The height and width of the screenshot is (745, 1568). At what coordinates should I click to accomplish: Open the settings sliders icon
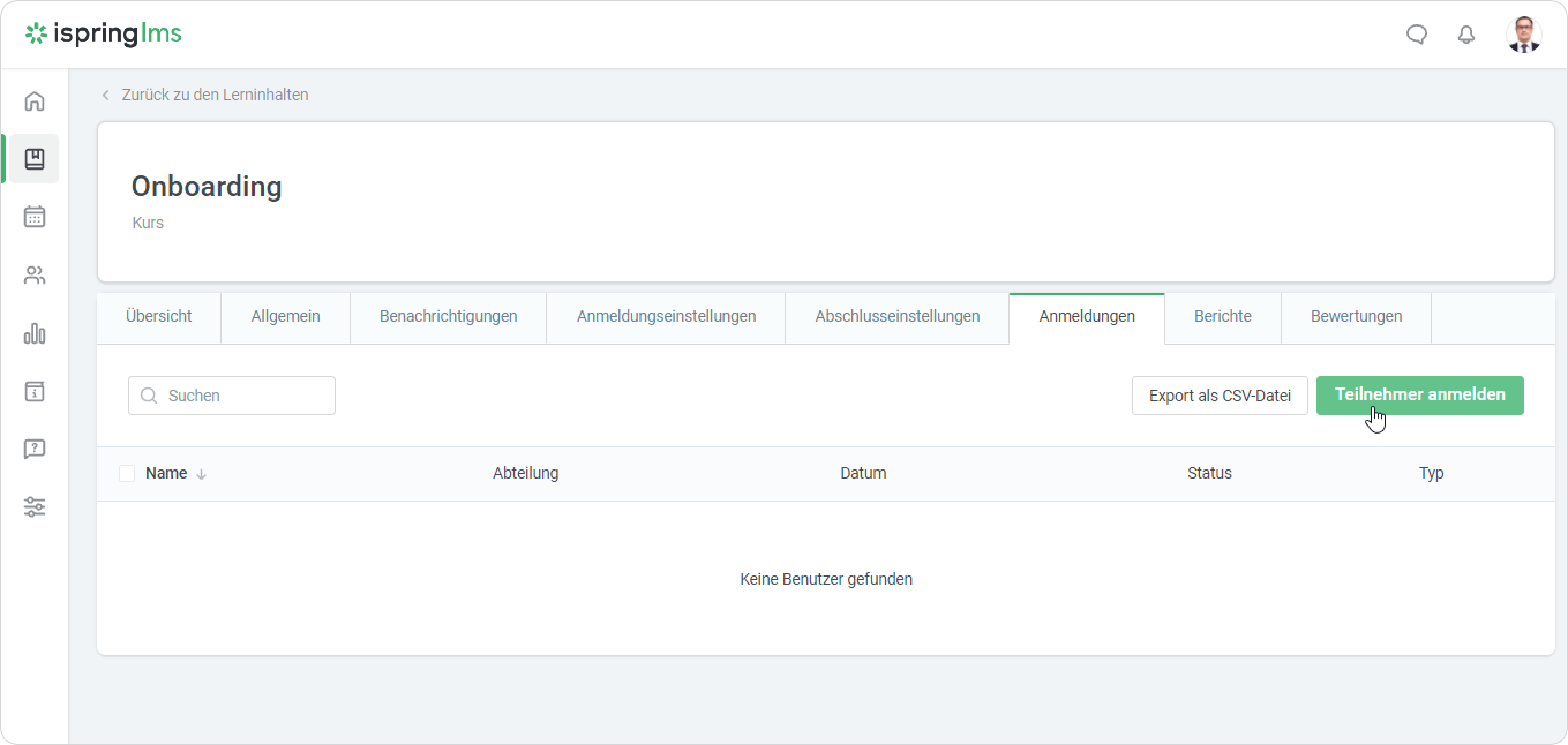click(x=35, y=507)
